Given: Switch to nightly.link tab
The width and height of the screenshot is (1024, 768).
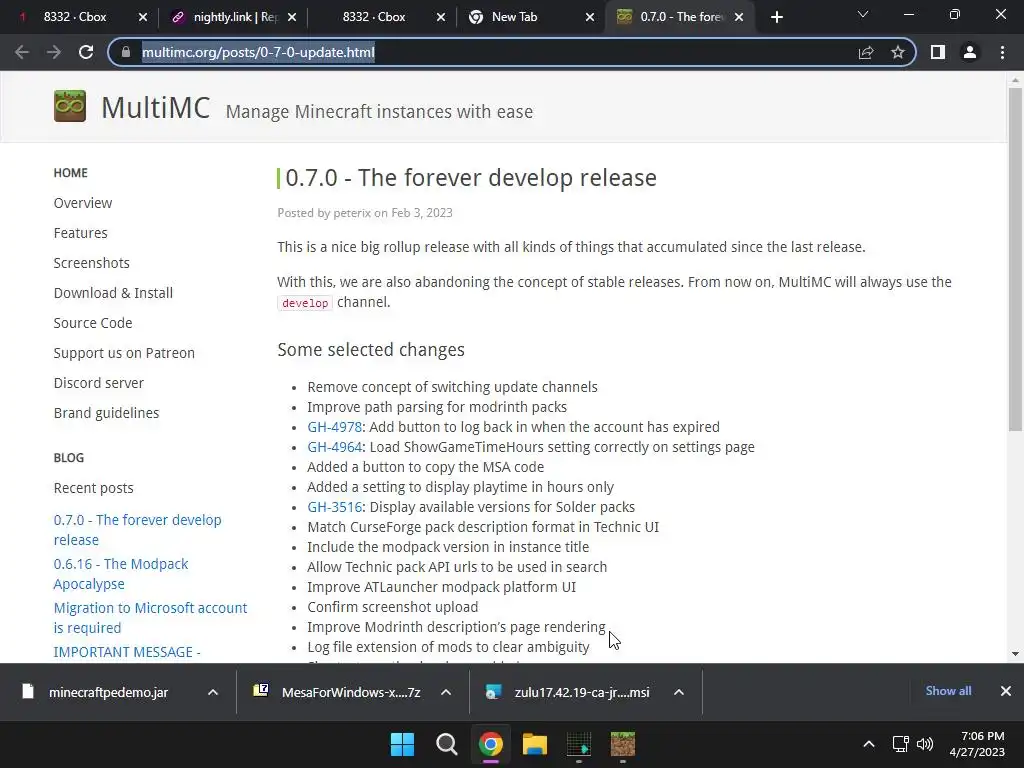Looking at the screenshot, I should point(232,17).
